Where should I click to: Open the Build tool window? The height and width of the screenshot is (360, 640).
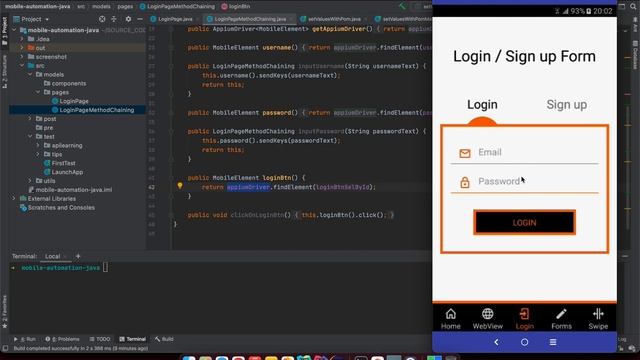click(x=164, y=339)
